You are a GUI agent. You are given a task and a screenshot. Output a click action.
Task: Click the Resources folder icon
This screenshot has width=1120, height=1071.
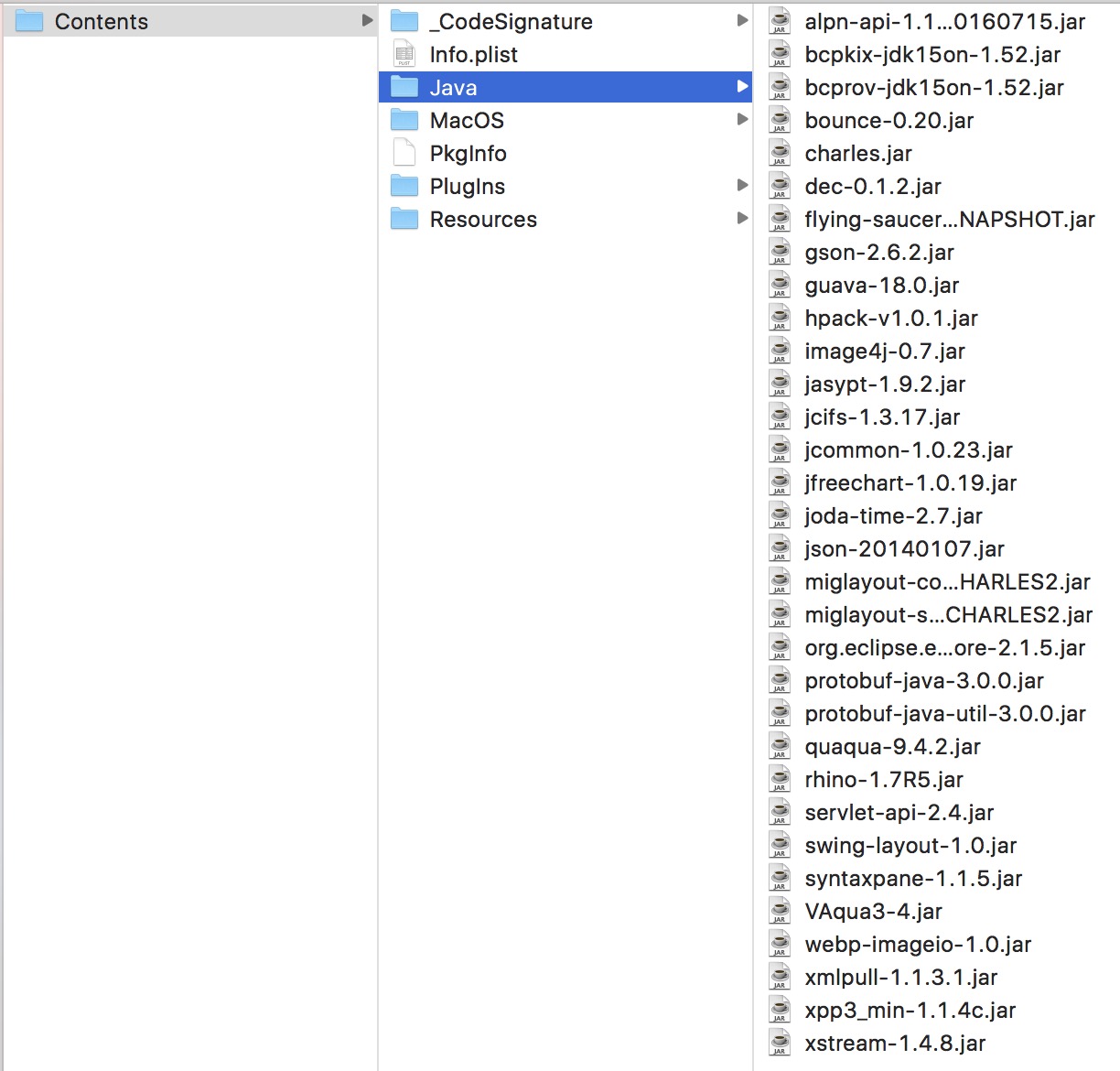[x=404, y=219]
